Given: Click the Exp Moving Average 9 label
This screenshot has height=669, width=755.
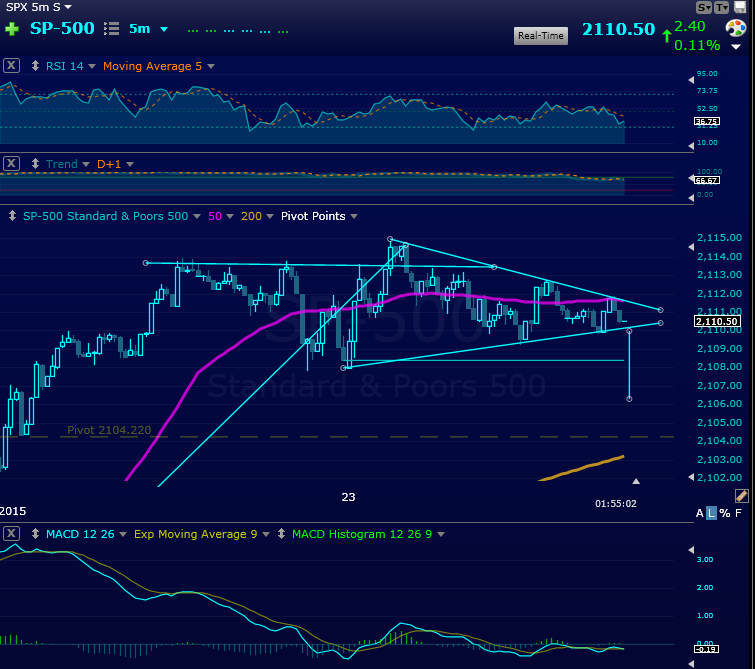Looking at the screenshot, I should 195,534.
